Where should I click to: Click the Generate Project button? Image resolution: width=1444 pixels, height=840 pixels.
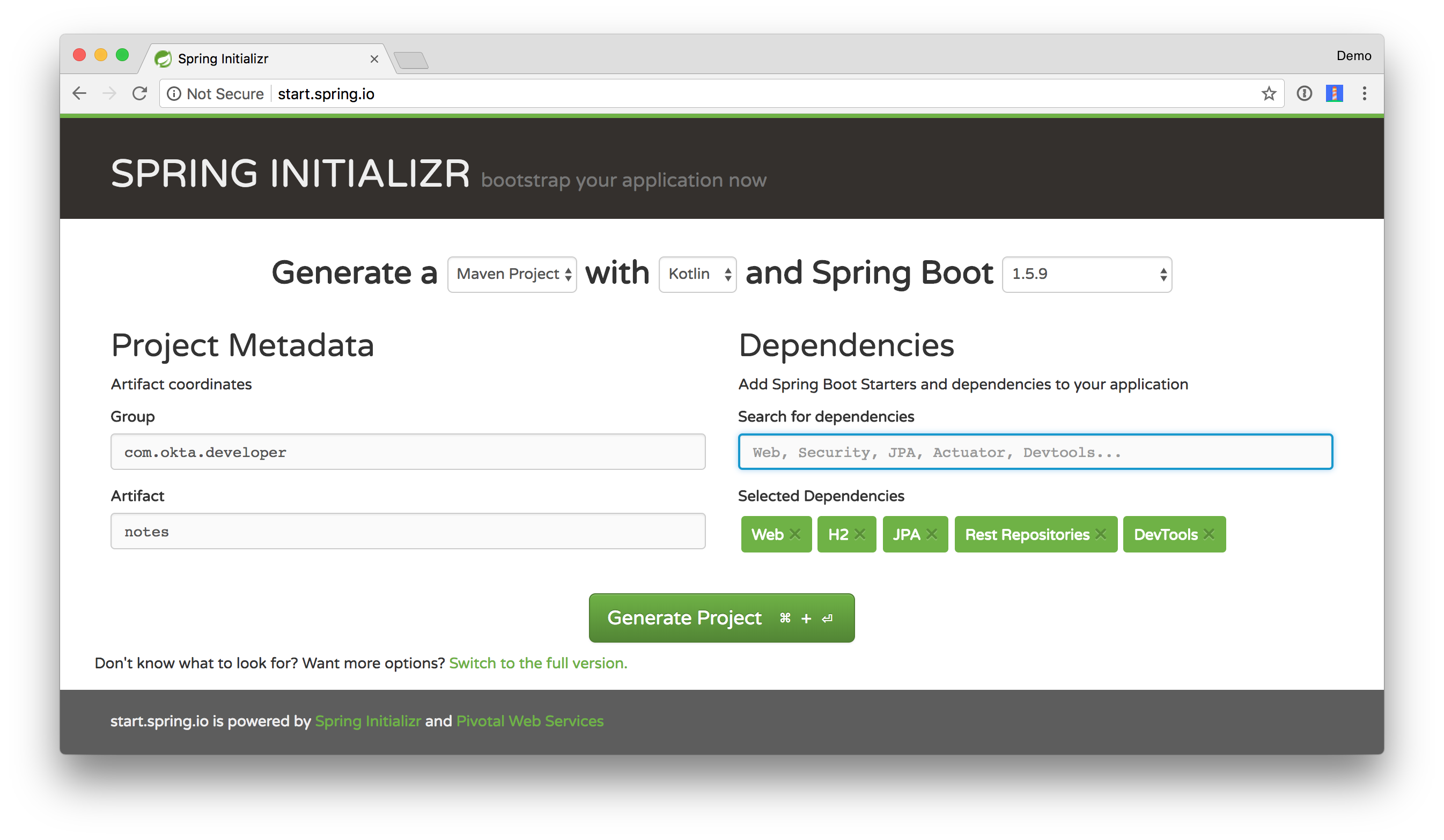(721, 618)
